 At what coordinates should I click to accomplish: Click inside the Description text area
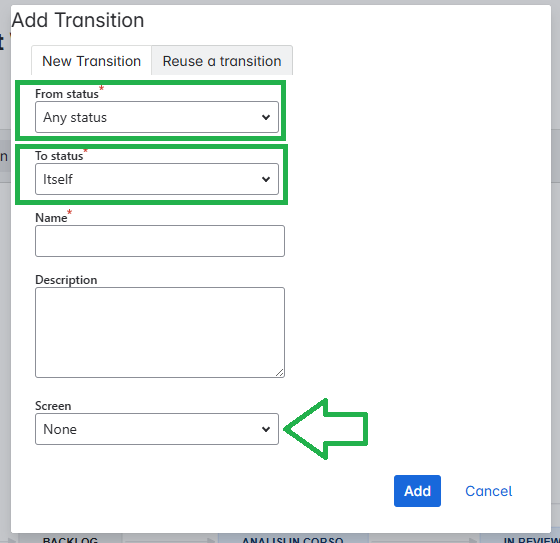pos(160,332)
